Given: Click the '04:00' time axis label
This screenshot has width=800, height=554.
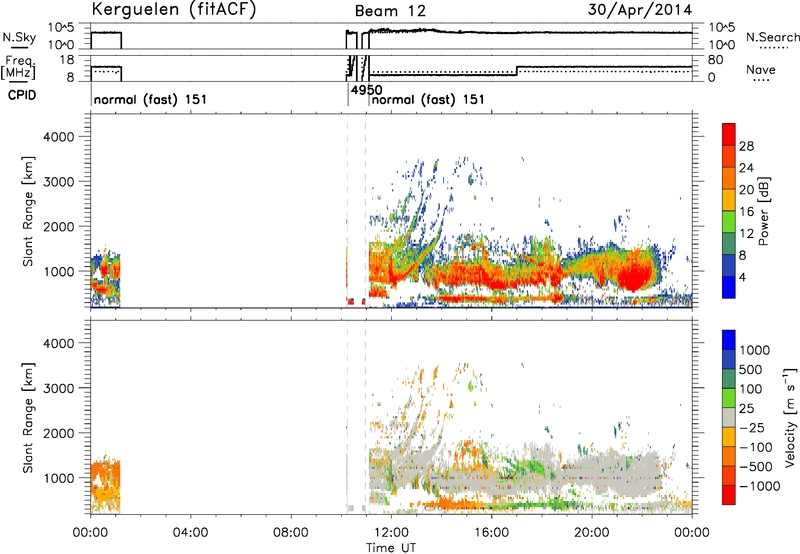Looking at the screenshot, I should click(190, 533).
